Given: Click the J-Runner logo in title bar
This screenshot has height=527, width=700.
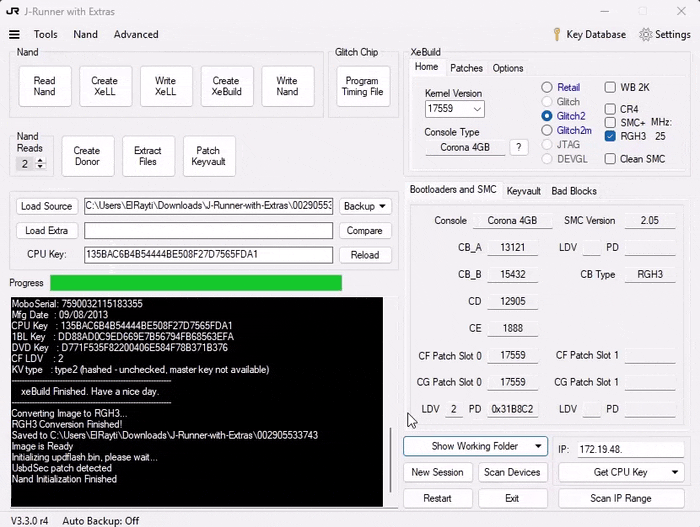Looking at the screenshot, I should click(x=12, y=11).
